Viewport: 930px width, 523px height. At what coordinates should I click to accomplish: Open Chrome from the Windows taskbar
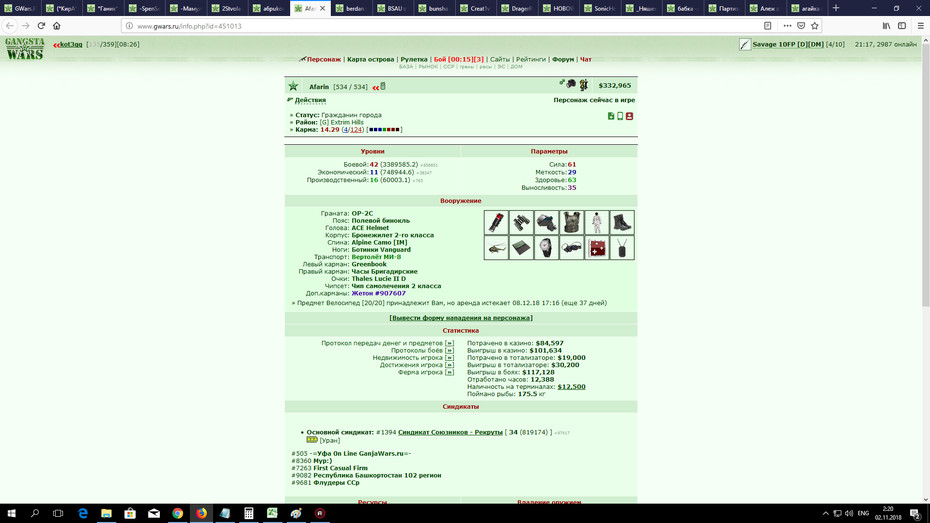pyautogui.click(x=177, y=514)
